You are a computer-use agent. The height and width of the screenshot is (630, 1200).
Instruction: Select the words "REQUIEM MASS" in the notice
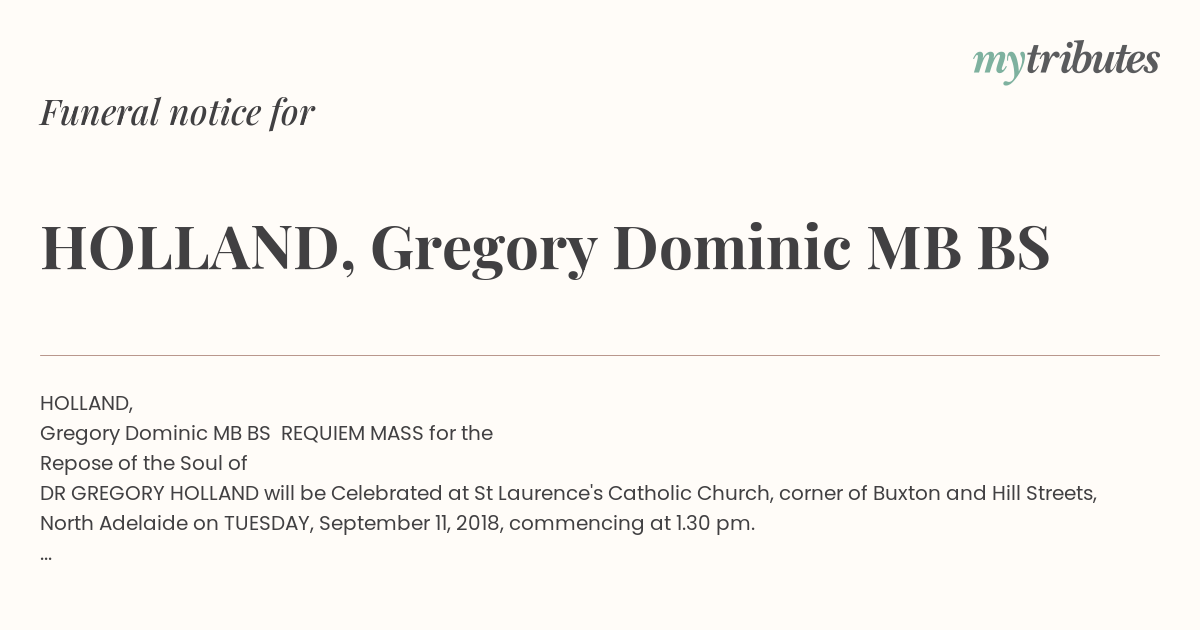(352, 433)
